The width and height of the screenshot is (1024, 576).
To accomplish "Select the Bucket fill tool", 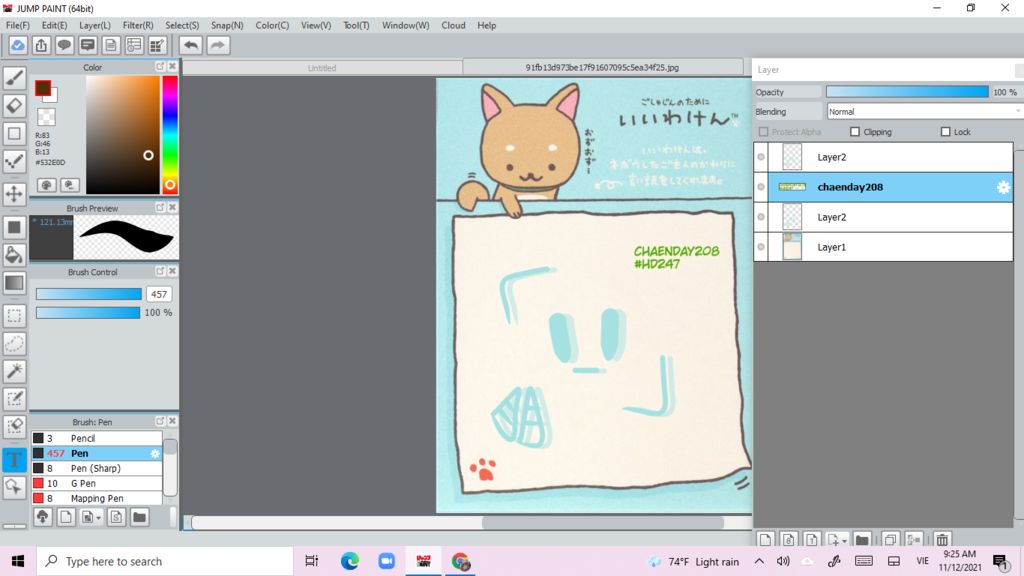I will [14, 255].
